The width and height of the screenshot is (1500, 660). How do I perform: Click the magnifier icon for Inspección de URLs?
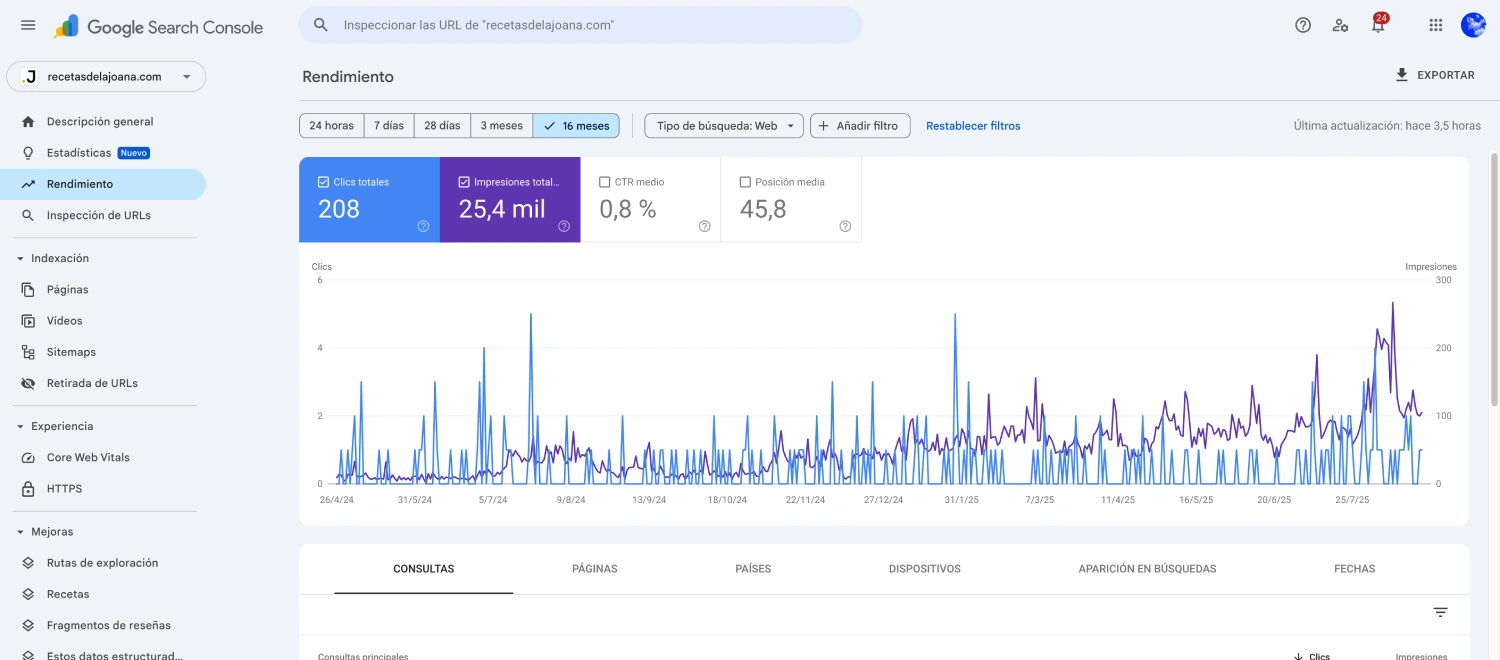click(28, 215)
